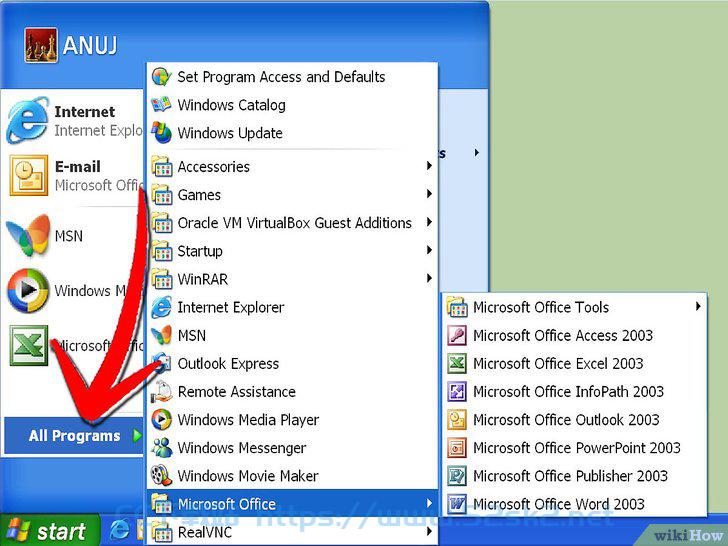728x546 pixels.
Task: Click the All Programs button
Action: point(74,436)
